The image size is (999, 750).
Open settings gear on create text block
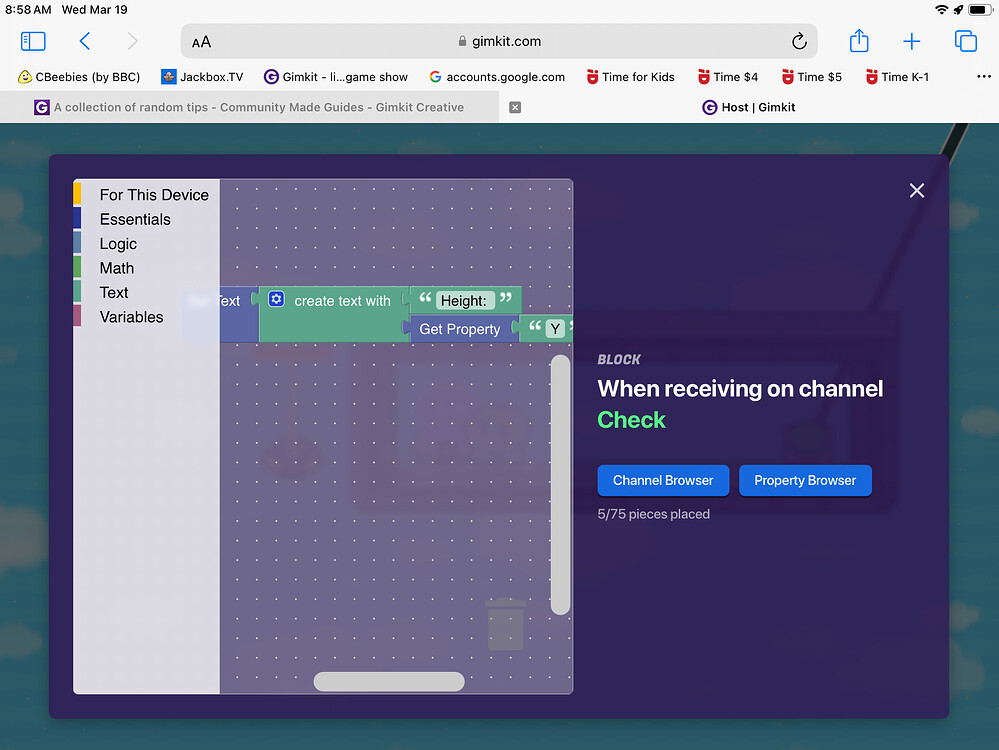click(275, 299)
